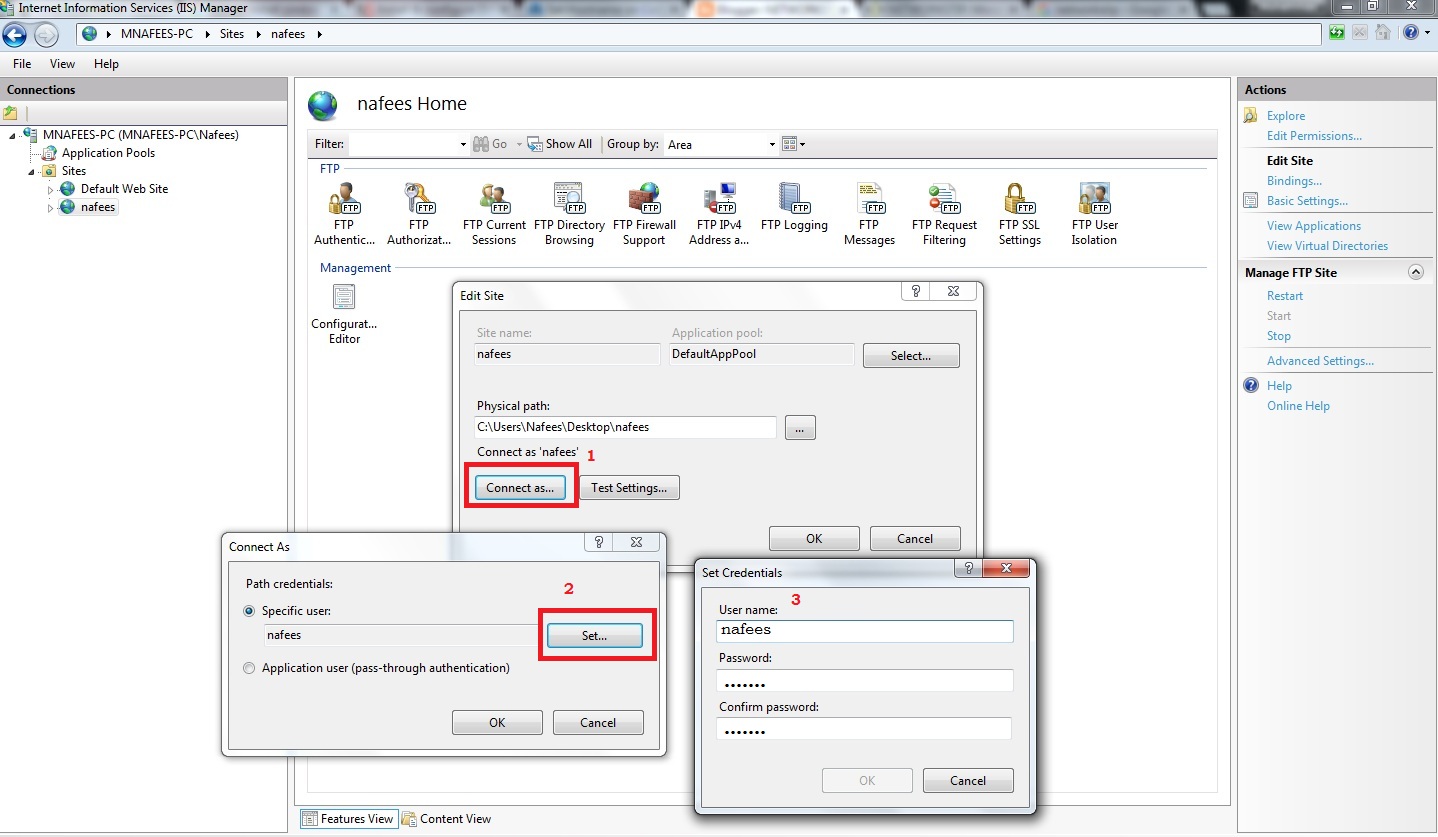Select Application user pass-through authentication radio
This screenshot has height=837, width=1438.
click(x=249, y=668)
